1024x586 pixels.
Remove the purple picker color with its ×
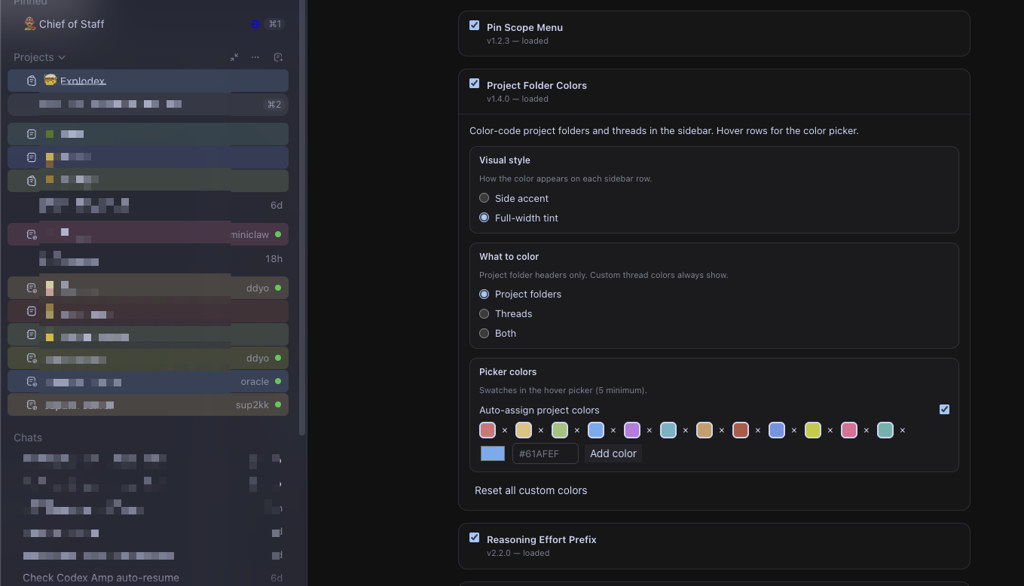coord(649,431)
